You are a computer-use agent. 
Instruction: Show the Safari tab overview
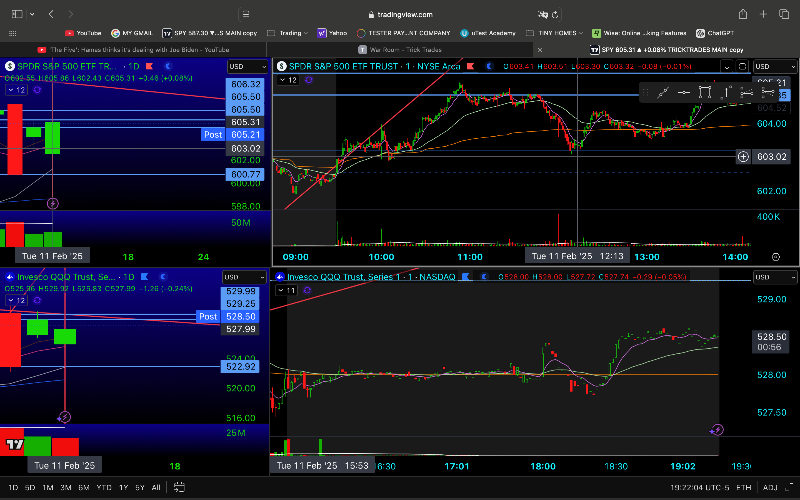pos(784,14)
